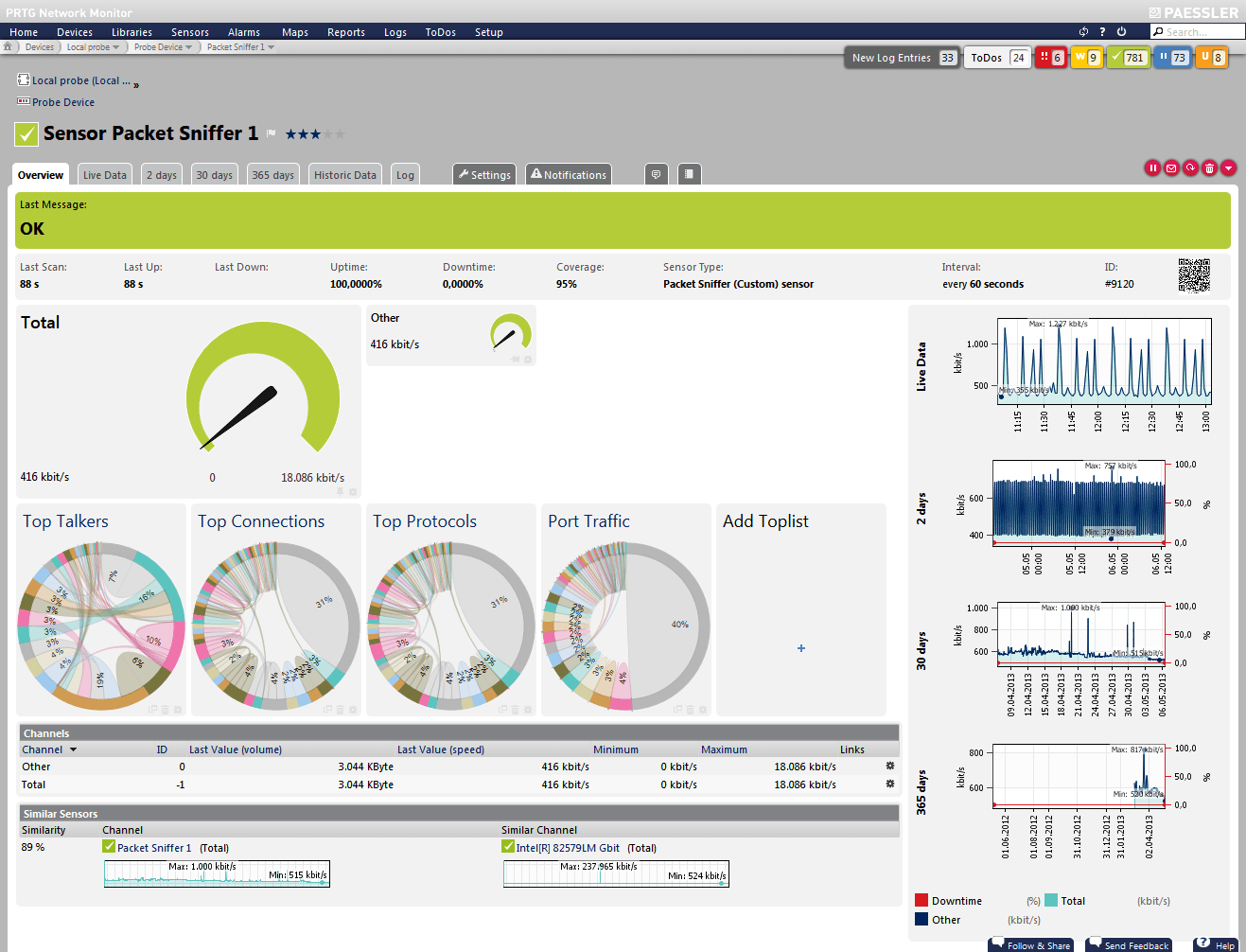Set the sensor priority star rating

click(315, 134)
